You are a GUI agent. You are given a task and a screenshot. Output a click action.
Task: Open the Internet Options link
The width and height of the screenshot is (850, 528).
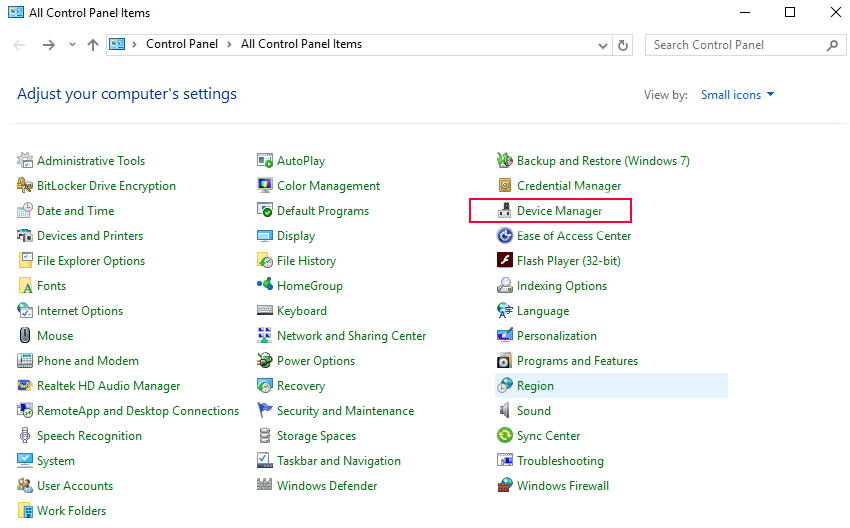[80, 311]
